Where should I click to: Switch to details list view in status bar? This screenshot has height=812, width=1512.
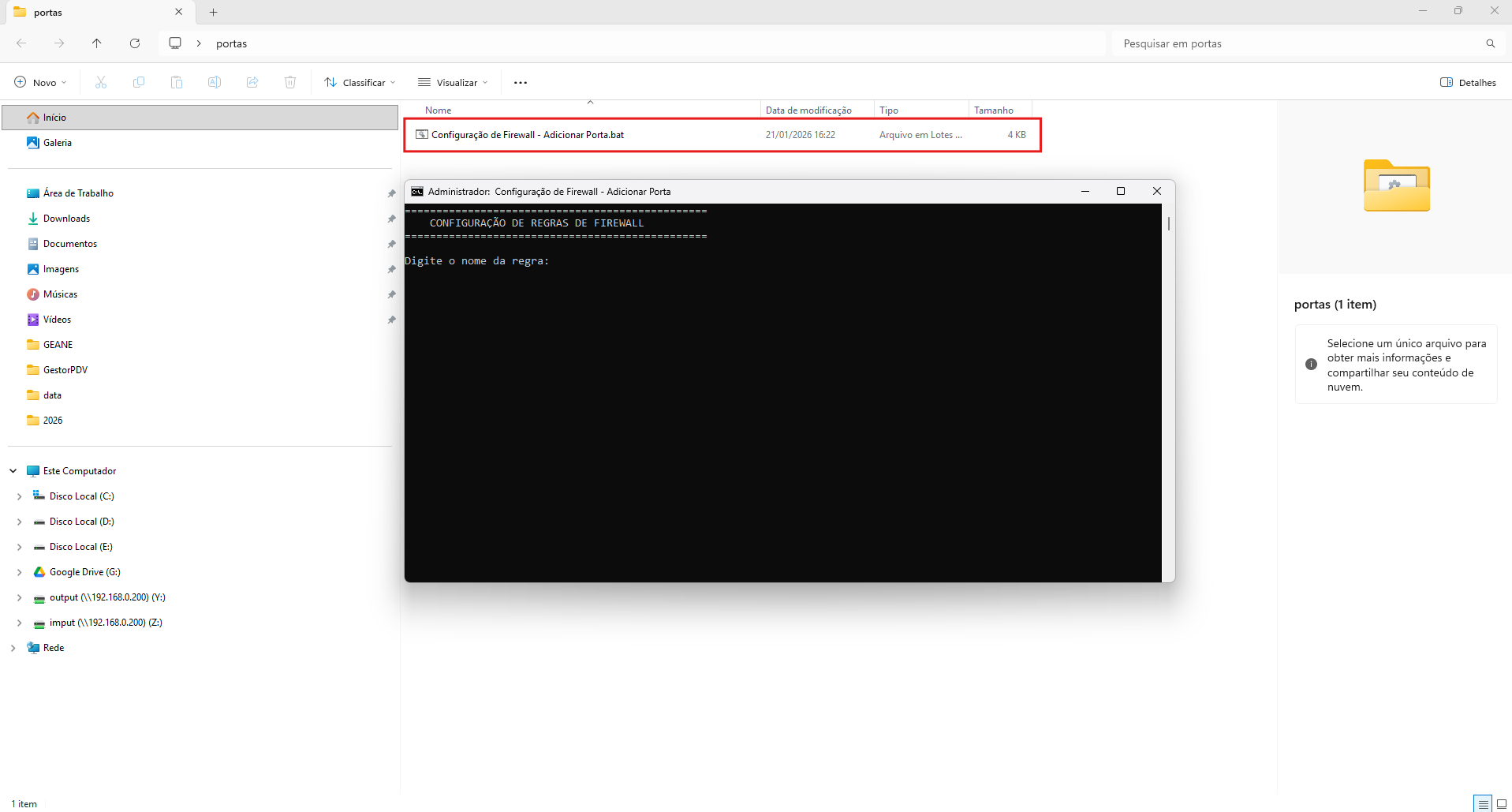tap(1483, 804)
